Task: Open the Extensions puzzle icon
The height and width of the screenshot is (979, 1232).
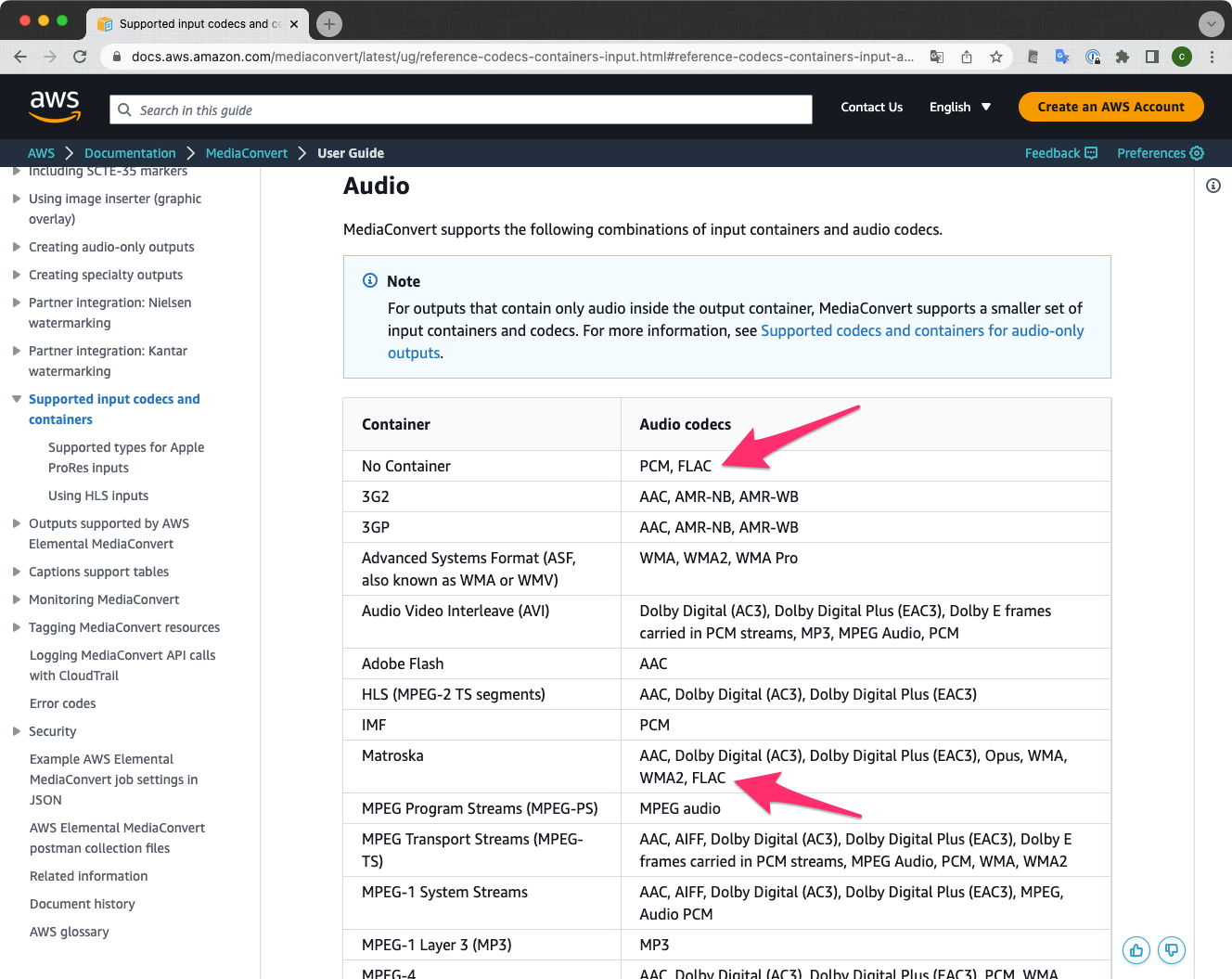Action: 1123,57
